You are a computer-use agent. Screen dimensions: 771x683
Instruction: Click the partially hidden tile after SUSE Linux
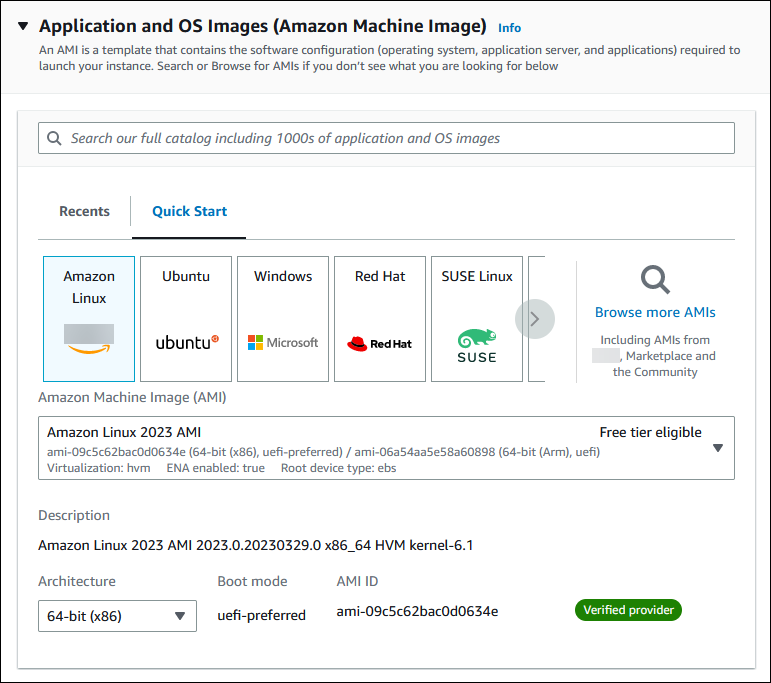pyautogui.click(x=536, y=319)
